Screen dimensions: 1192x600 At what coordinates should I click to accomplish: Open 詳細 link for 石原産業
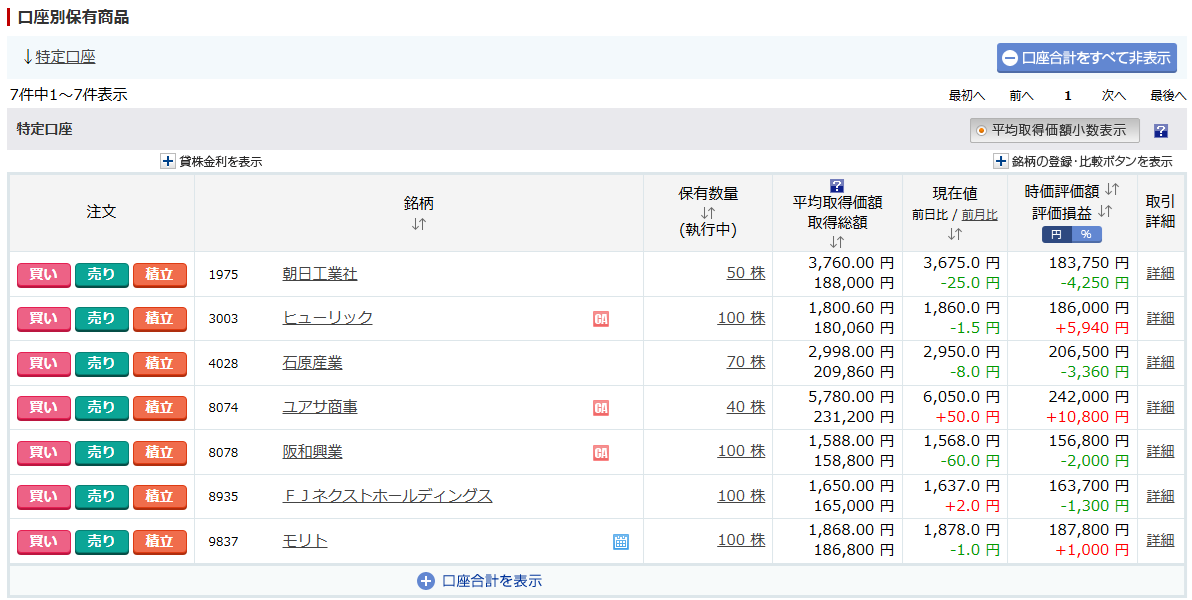click(x=1160, y=363)
